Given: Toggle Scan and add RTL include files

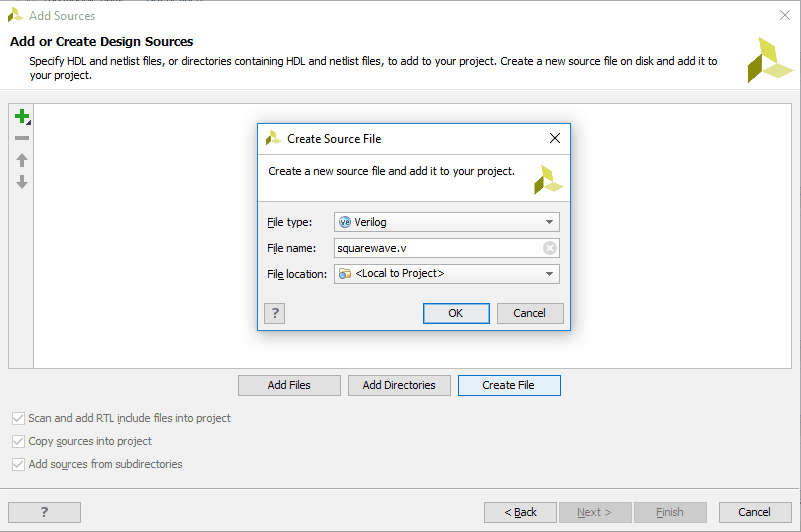Looking at the screenshot, I should coord(18,418).
